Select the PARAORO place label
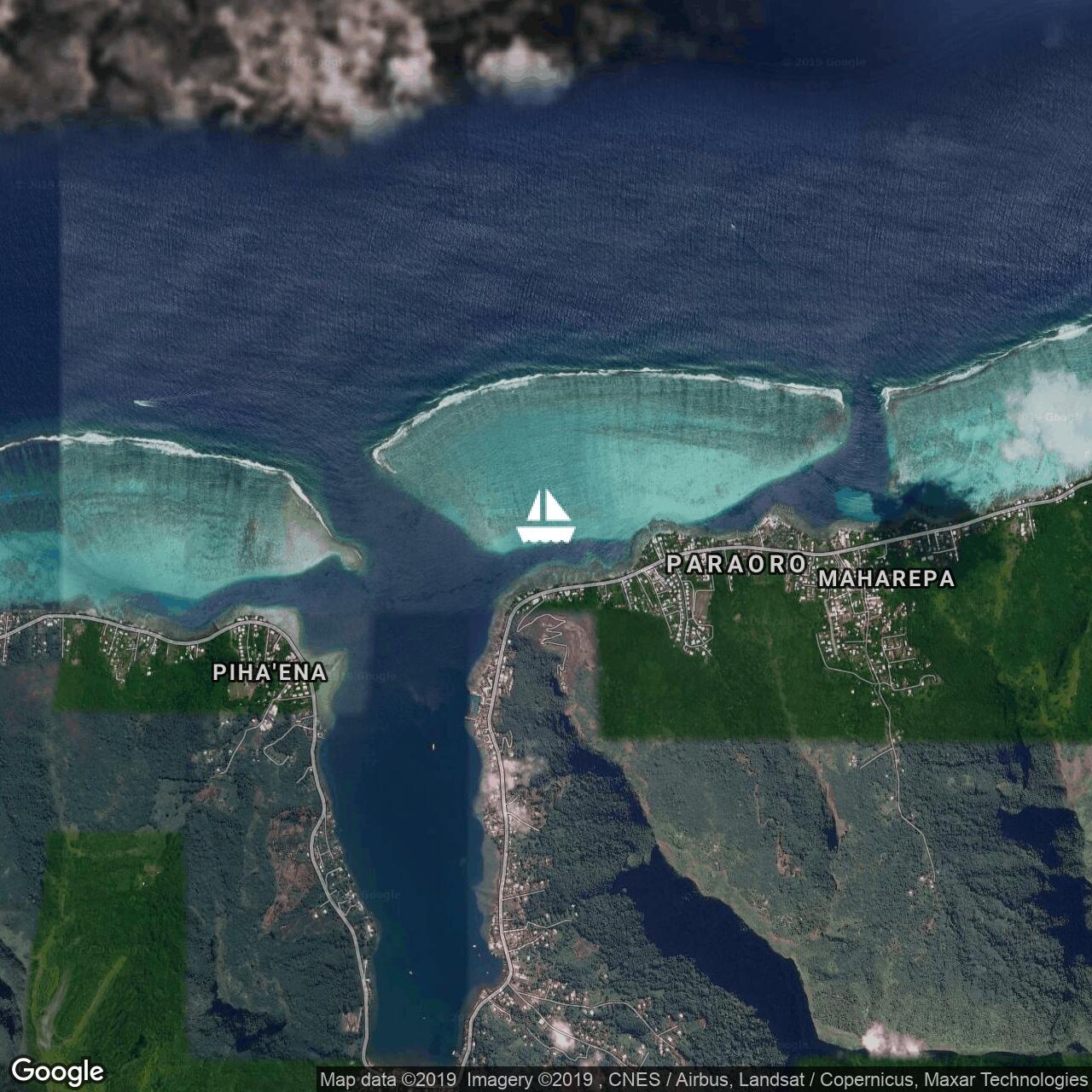Viewport: 1092px width, 1092px height. coord(736,564)
